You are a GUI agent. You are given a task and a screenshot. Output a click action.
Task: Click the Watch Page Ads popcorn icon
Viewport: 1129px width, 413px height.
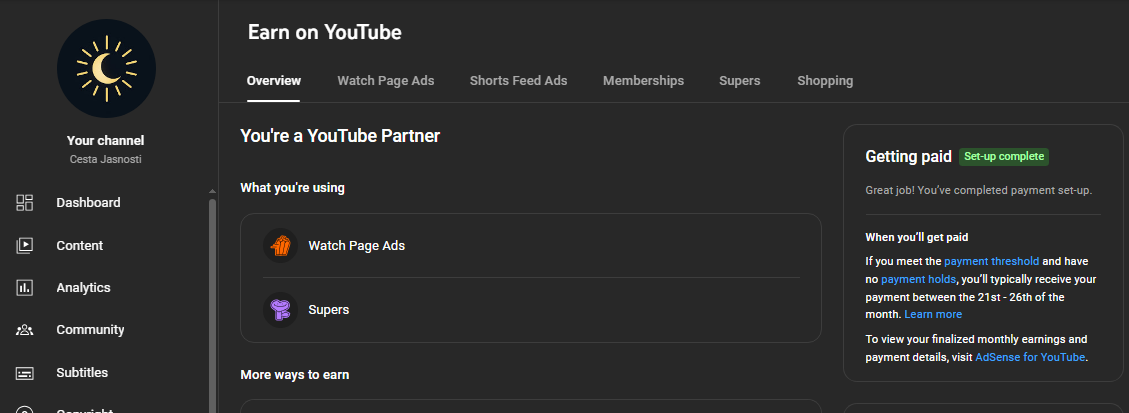click(281, 245)
